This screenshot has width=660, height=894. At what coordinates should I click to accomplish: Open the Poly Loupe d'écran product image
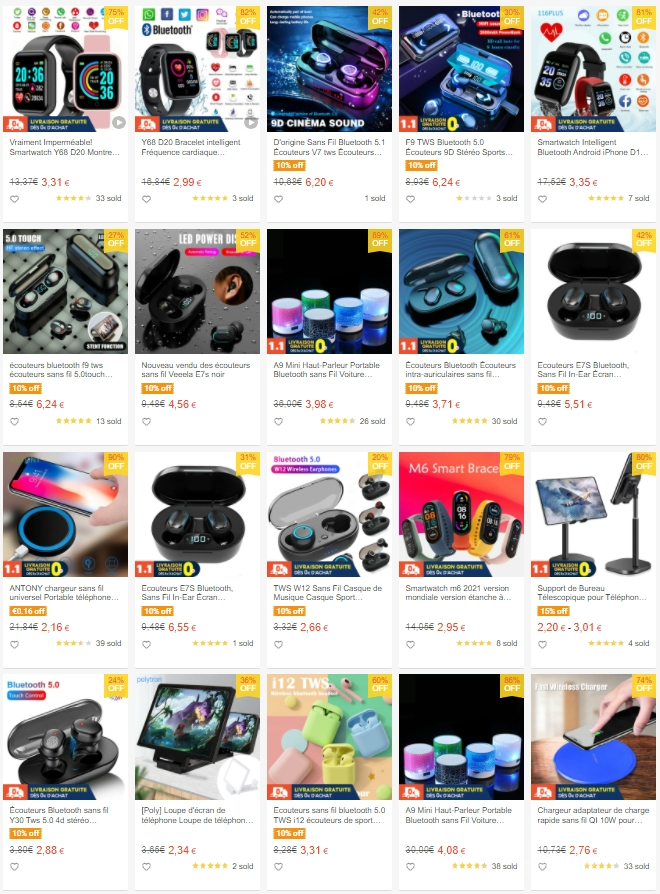click(197, 737)
